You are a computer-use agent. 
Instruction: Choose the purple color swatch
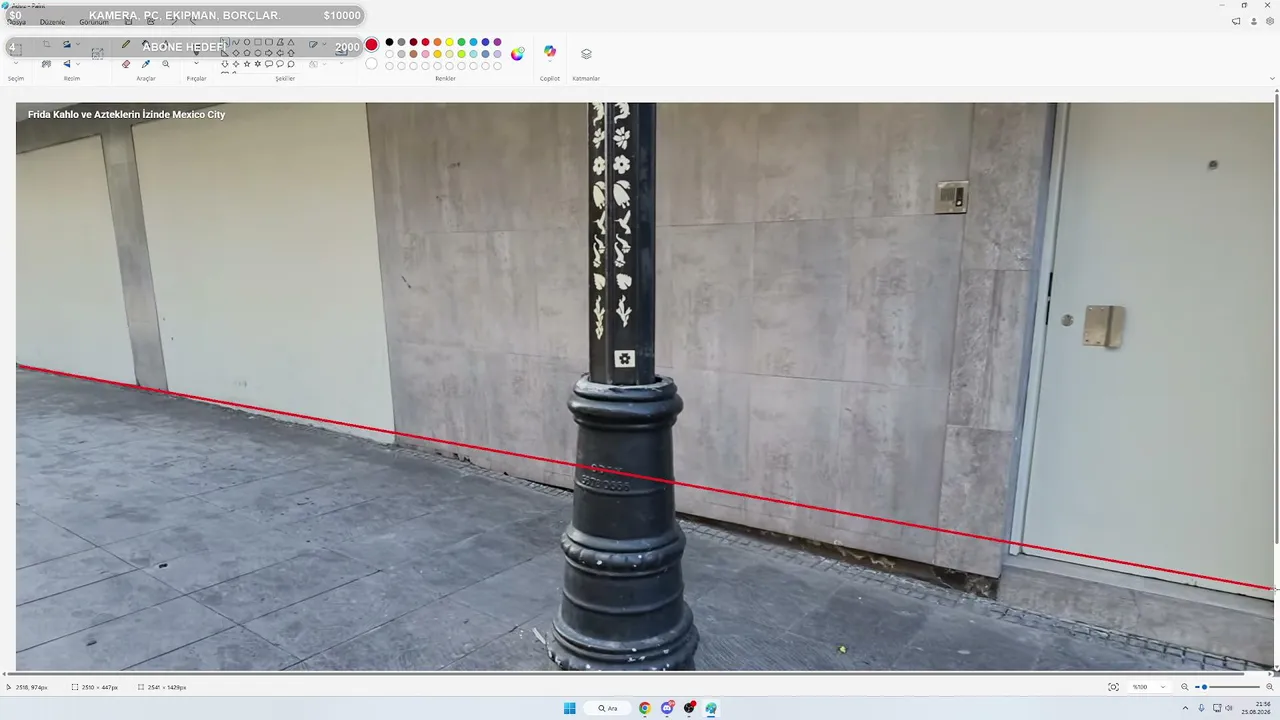[x=498, y=42]
